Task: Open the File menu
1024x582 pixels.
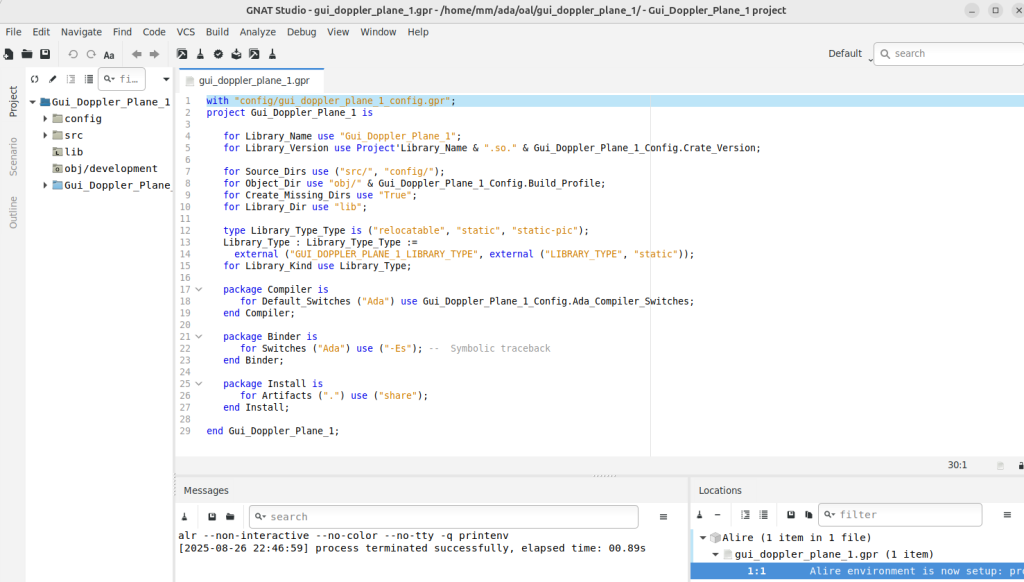Action: point(13,31)
